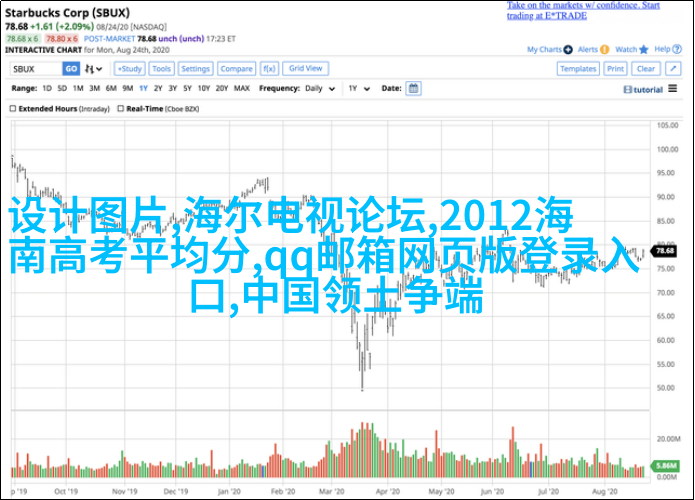Screen dimensions: 695x500
Task: Click the Mar '20 date axis label
Action: pos(331,491)
